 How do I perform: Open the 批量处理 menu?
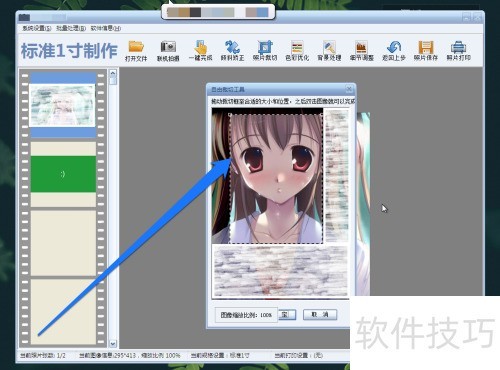pyautogui.click(x=71, y=28)
